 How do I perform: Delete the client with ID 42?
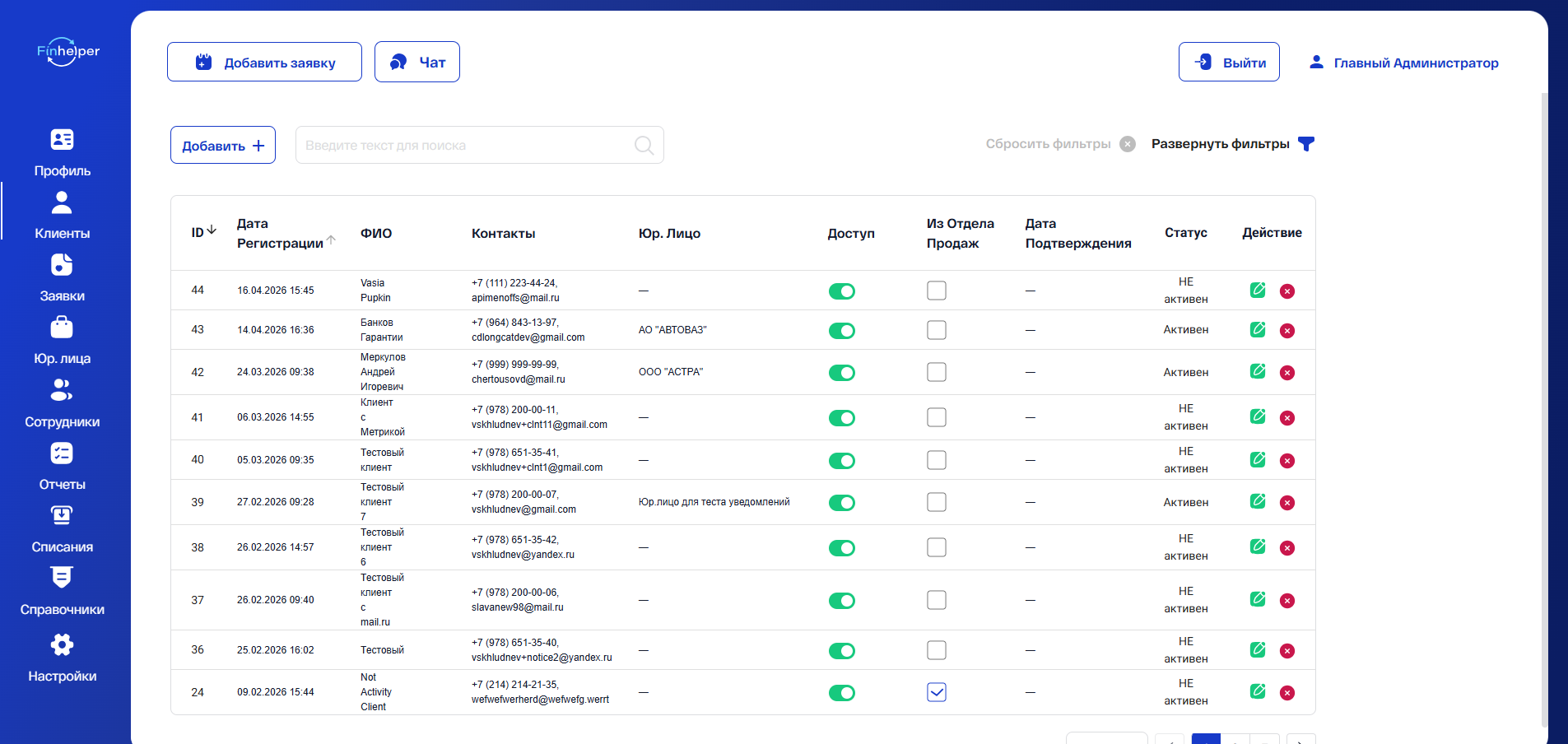point(1287,373)
